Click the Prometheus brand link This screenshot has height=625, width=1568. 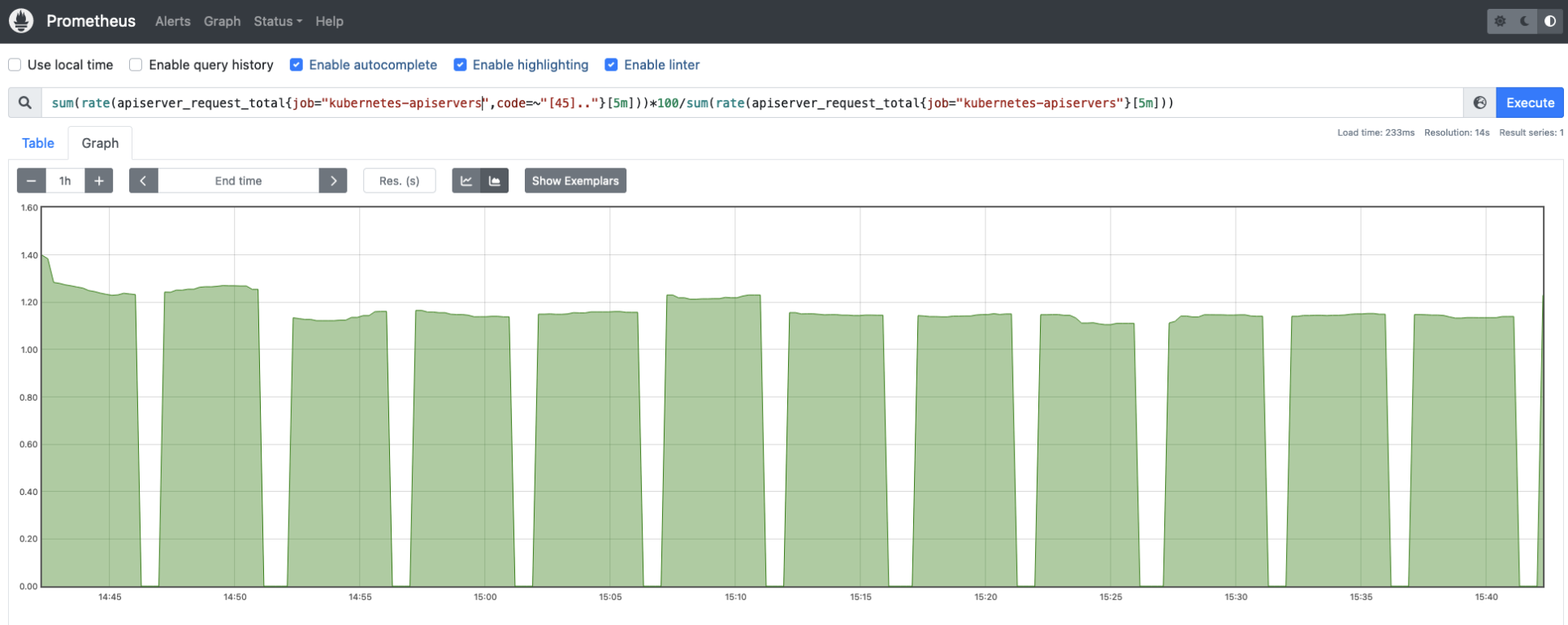point(91,21)
